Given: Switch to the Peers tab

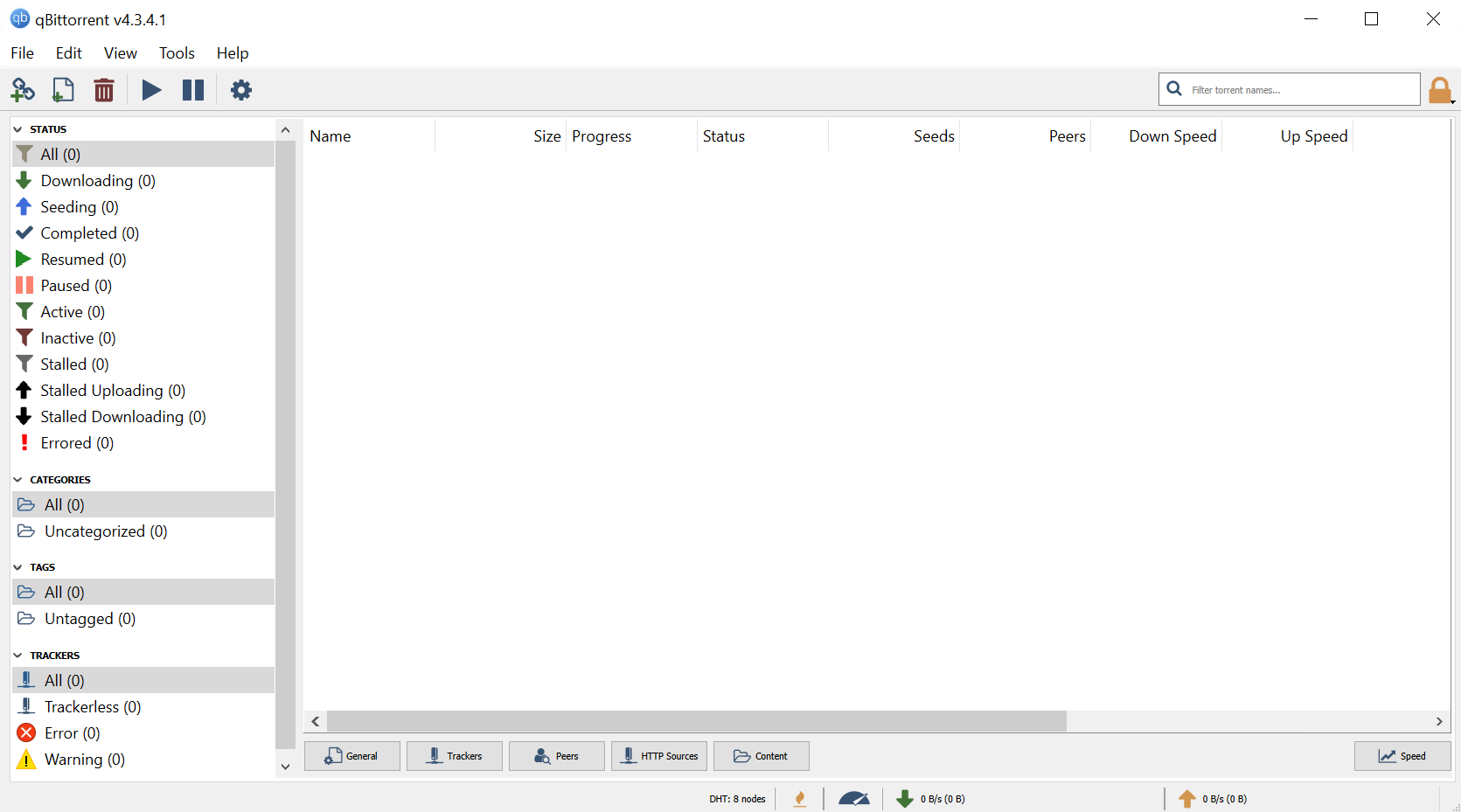Looking at the screenshot, I should [557, 756].
